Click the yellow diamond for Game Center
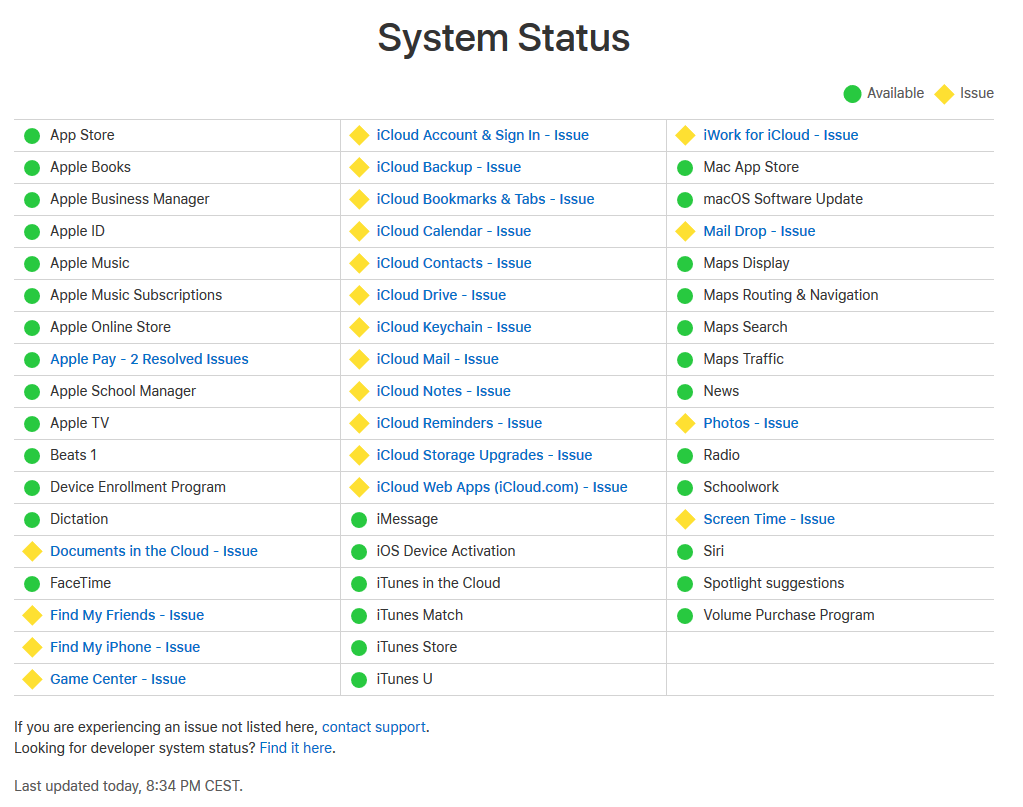Screen dimensions: 1023x807 tap(32, 679)
